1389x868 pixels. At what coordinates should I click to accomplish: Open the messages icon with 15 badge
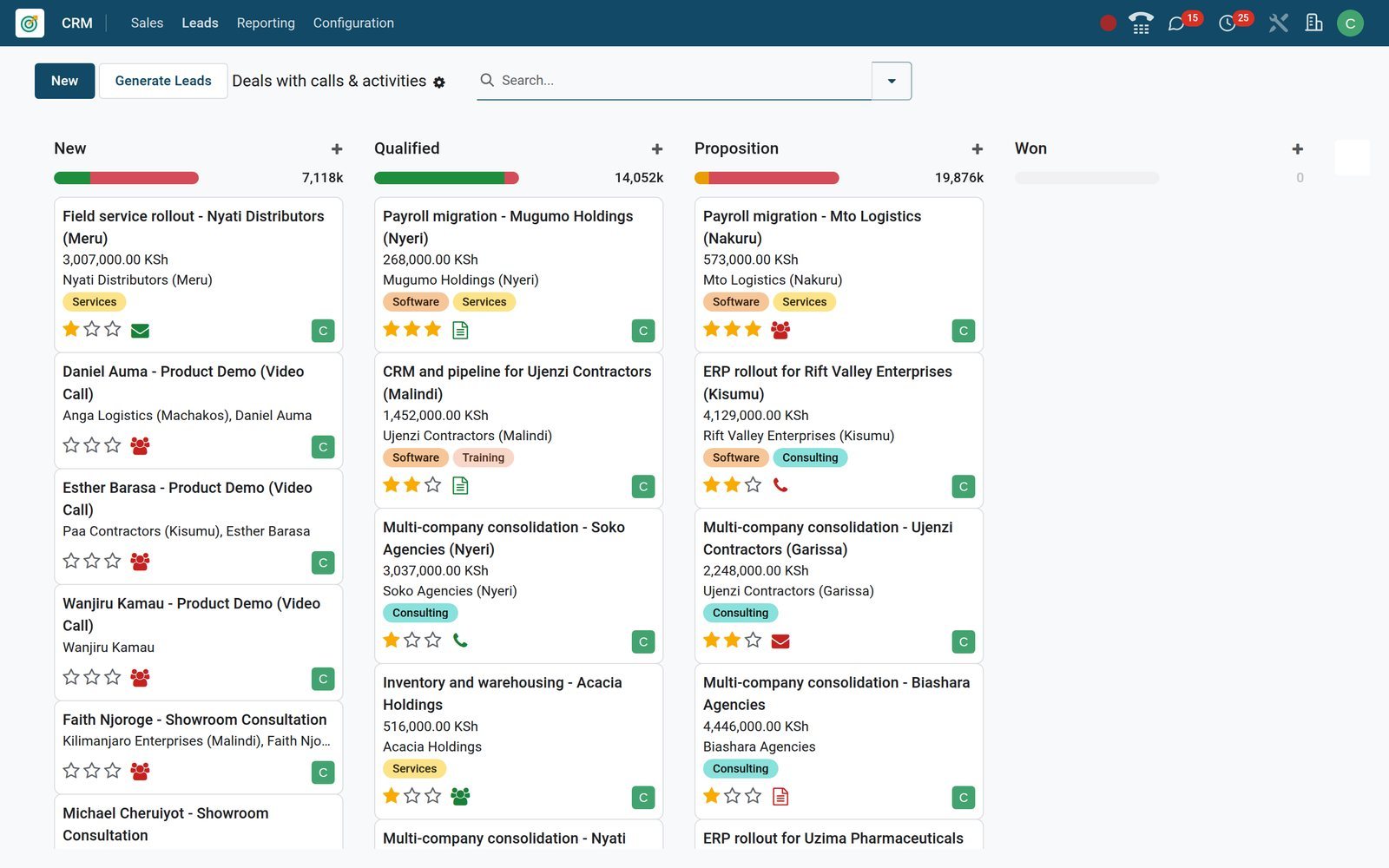1177,23
